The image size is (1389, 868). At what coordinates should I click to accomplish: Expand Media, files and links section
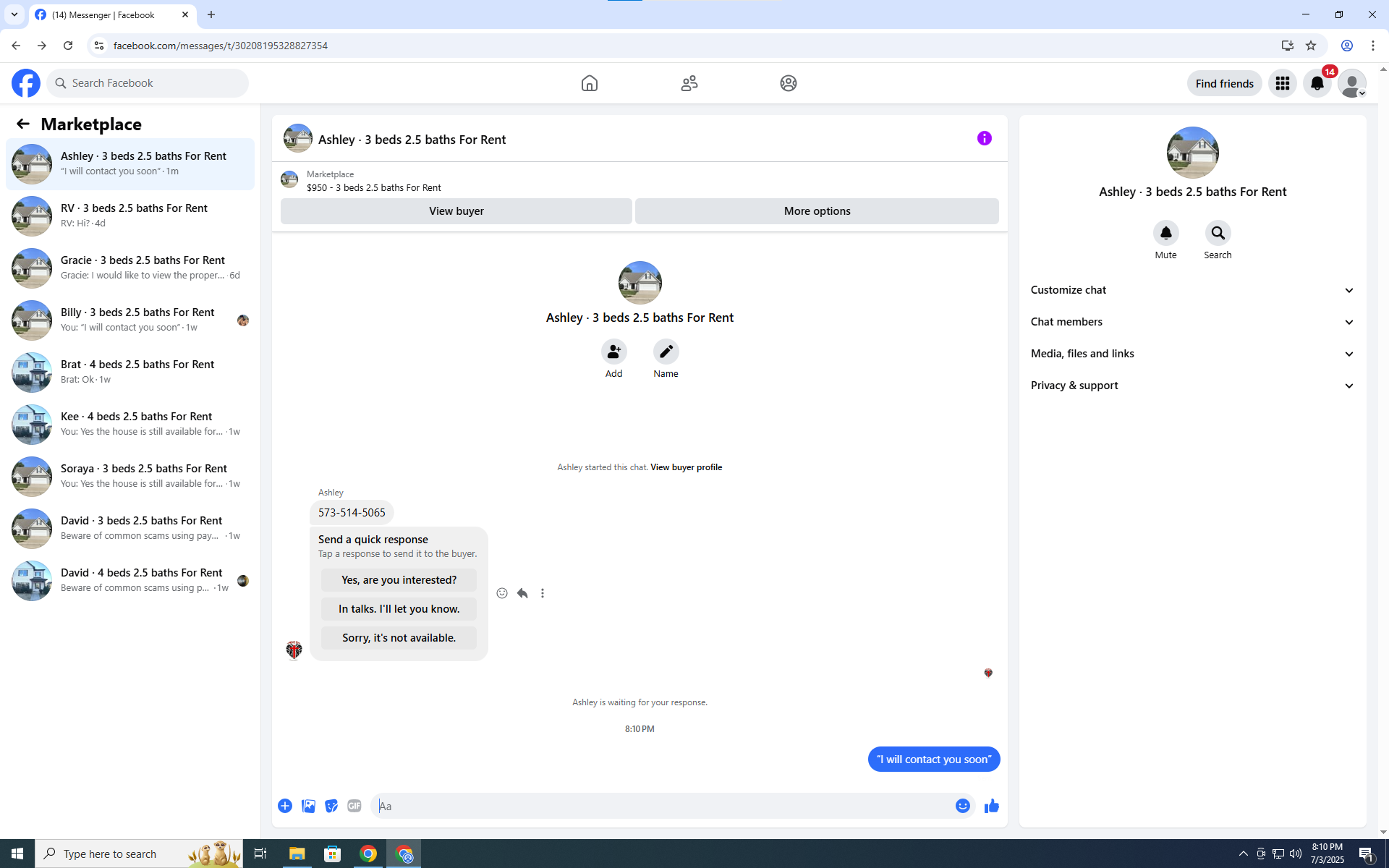(x=1192, y=354)
